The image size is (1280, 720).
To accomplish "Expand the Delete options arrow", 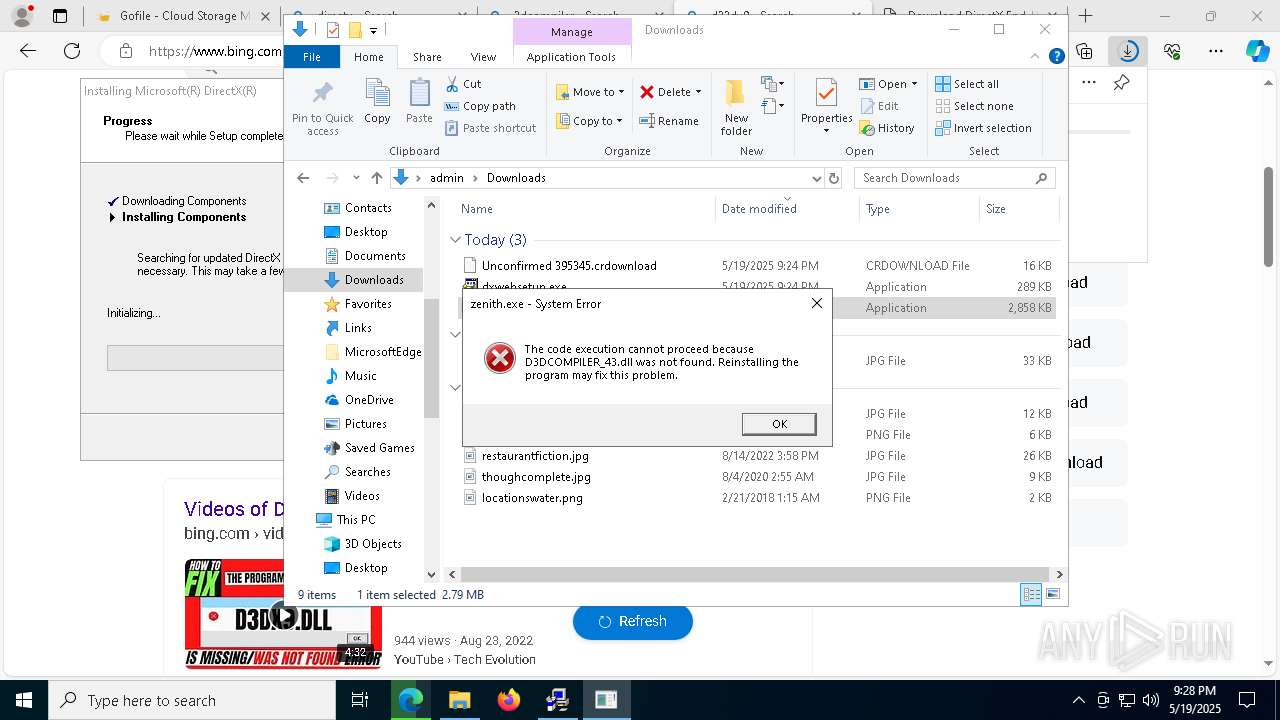I will tap(698, 92).
